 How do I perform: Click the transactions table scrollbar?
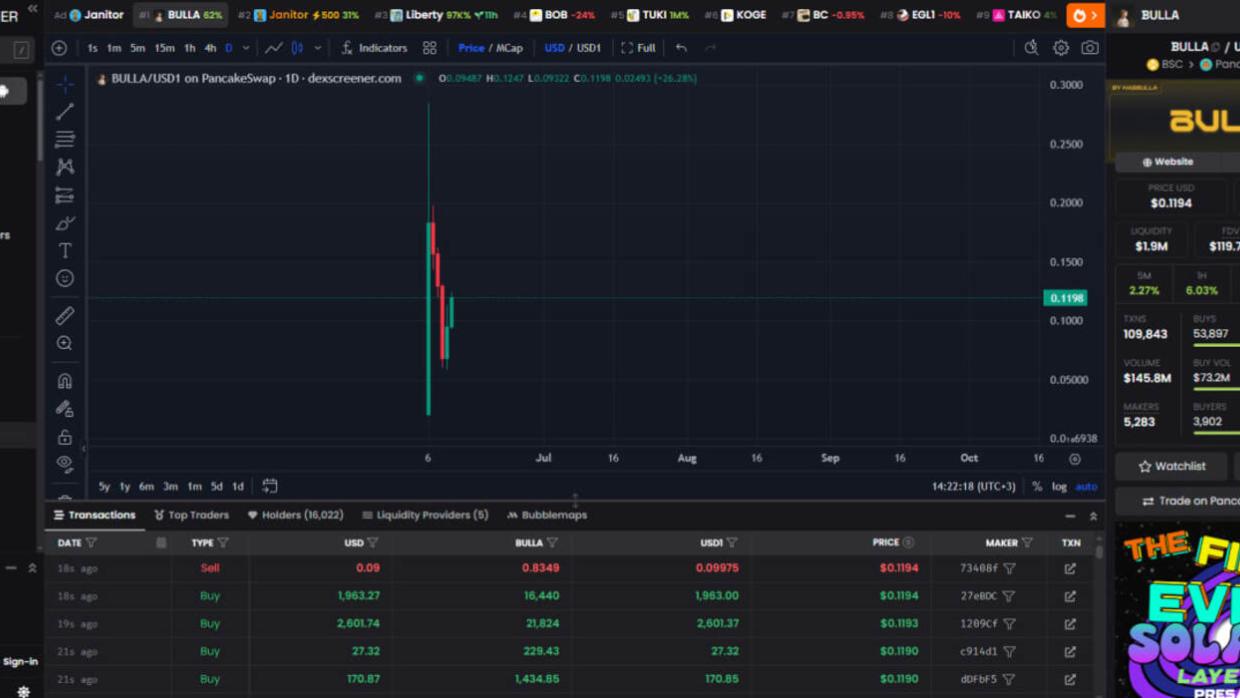1099,551
